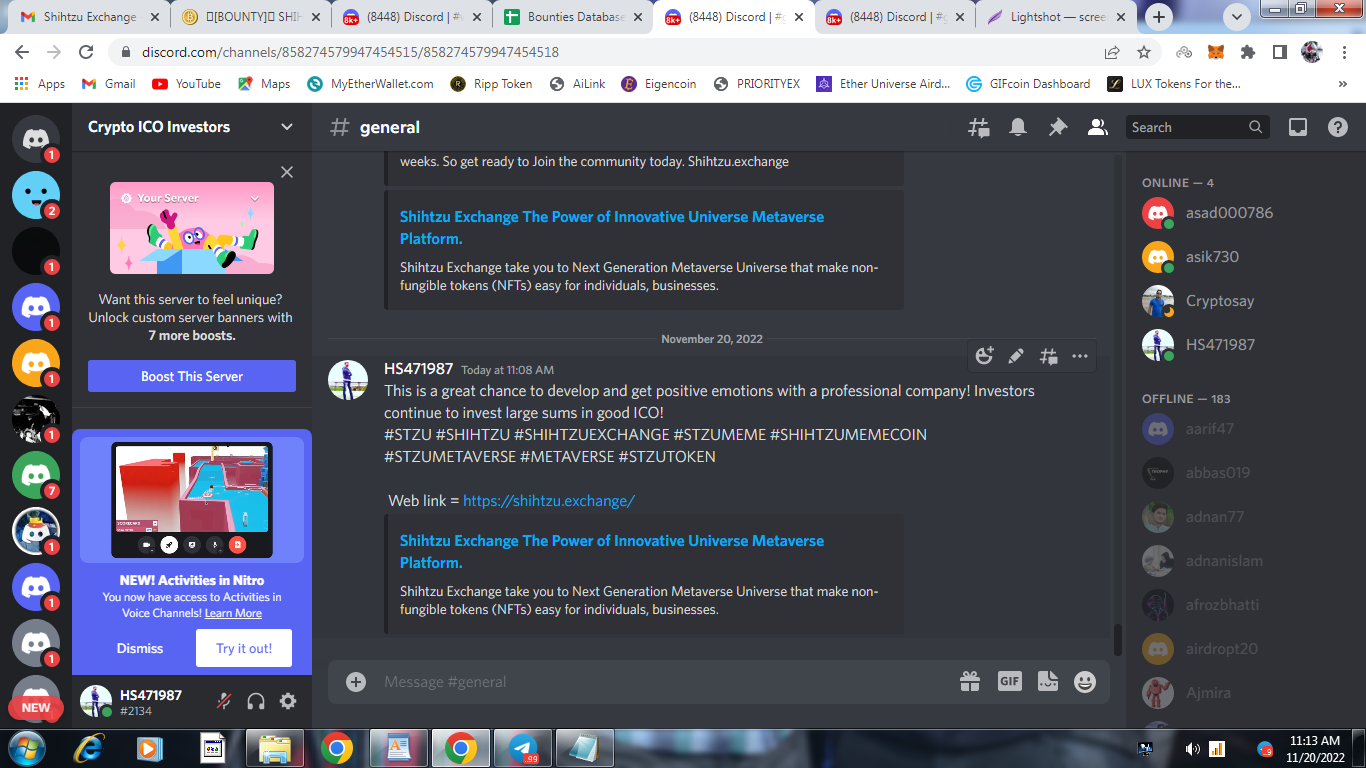Create thread from message hover toolbar
Screen dimensions: 1366x768
point(1048,356)
